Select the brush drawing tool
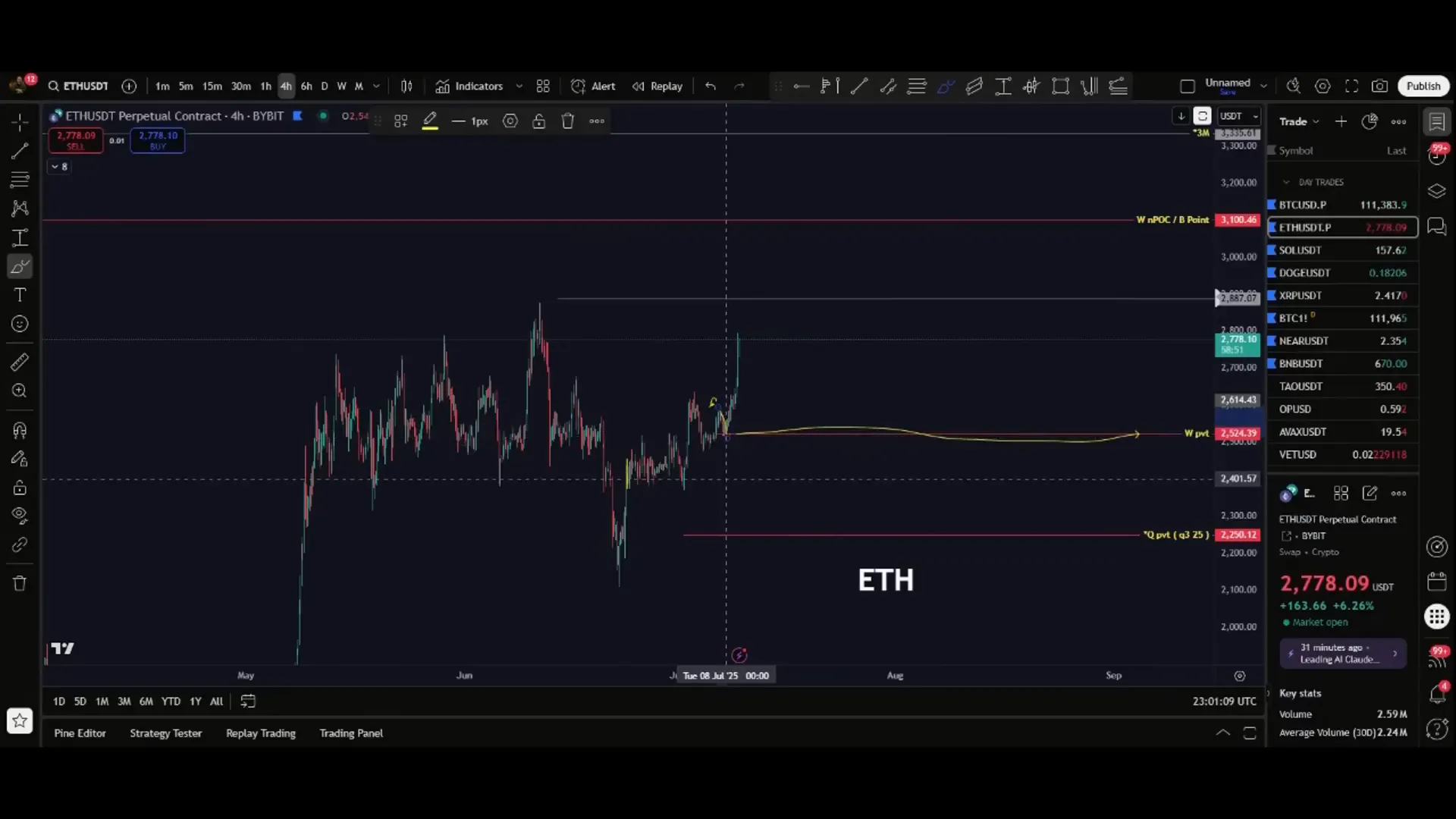This screenshot has height=819, width=1456. [20, 267]
